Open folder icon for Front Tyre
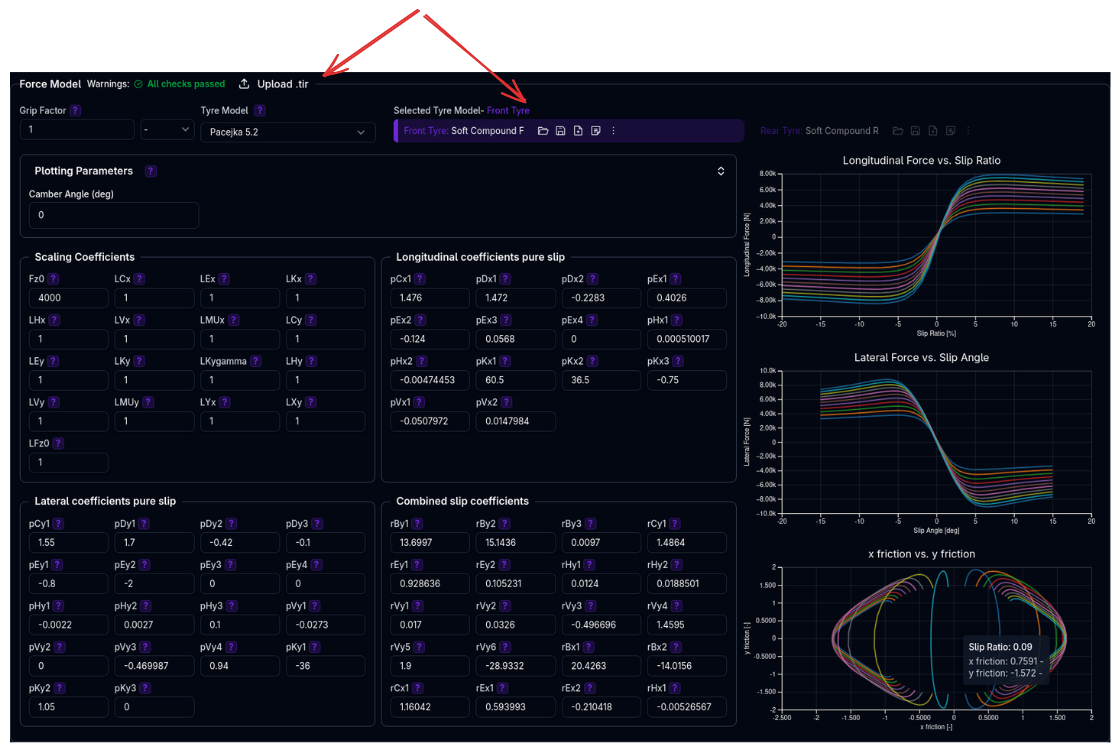Screen dimensions: 1120x752 click(x=543, y=131)
